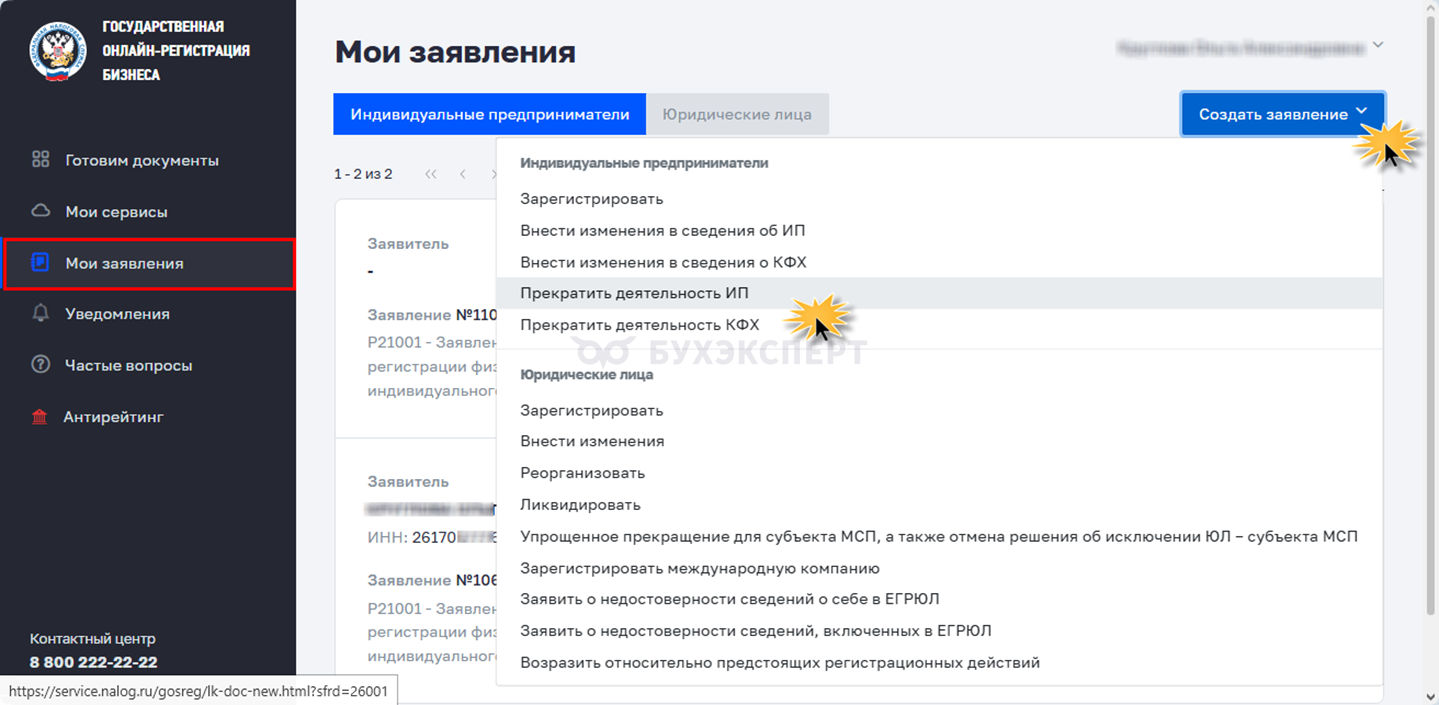Click the document icon beside Мои заявления
The height and width of the screenshot is (705, 1439).
pos(41,263)
